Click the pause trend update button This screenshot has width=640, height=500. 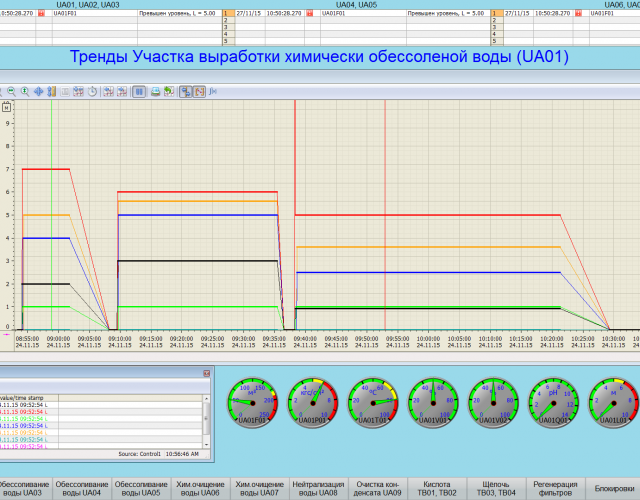(140, 91)
